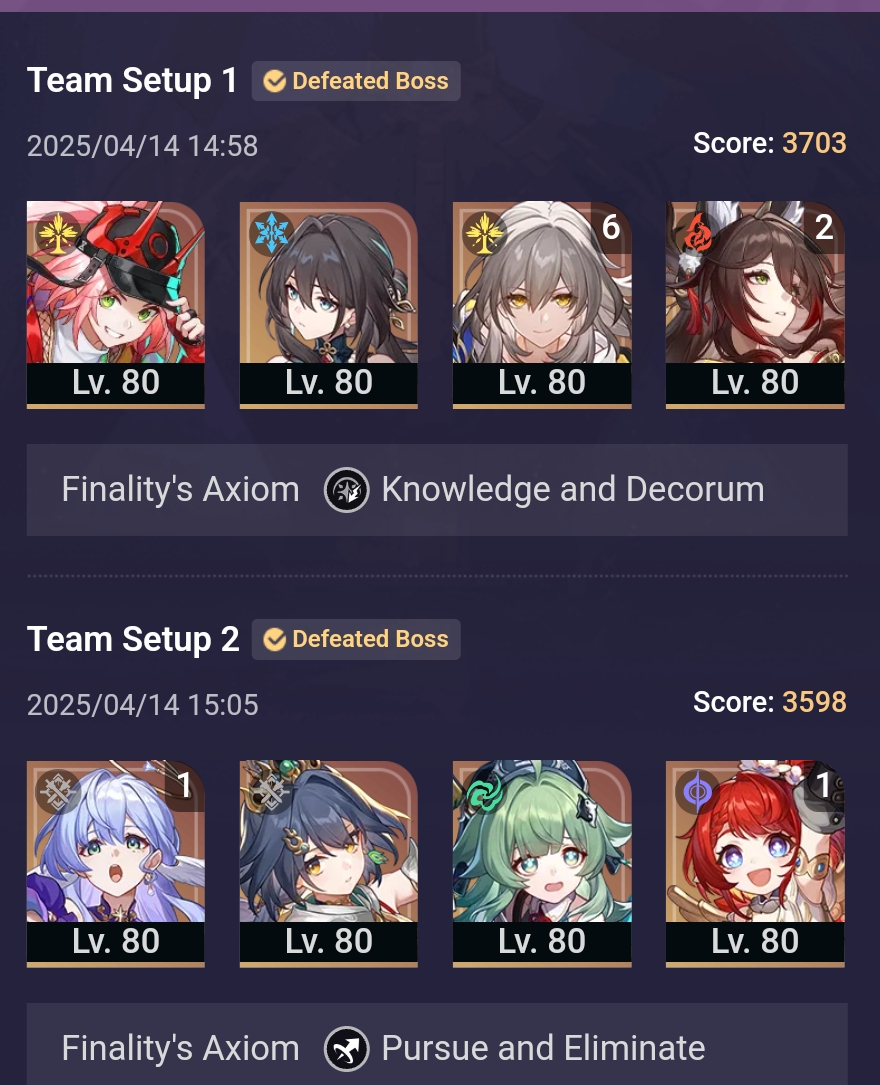Click the Quantum element icon on red-haired chibi character
This screenshot has height=1085, width=880.
[697, 791]
